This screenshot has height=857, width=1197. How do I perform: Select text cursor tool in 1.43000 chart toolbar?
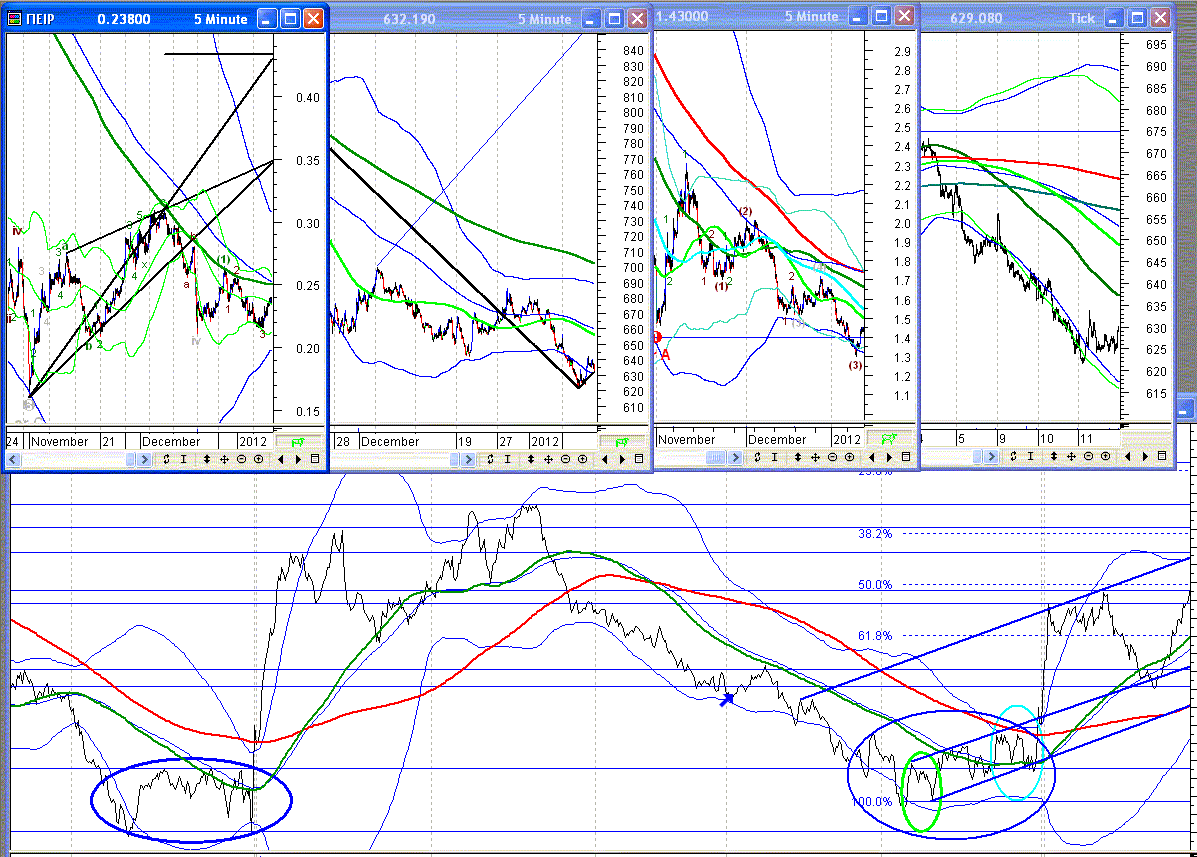click(x=774, y=457)
